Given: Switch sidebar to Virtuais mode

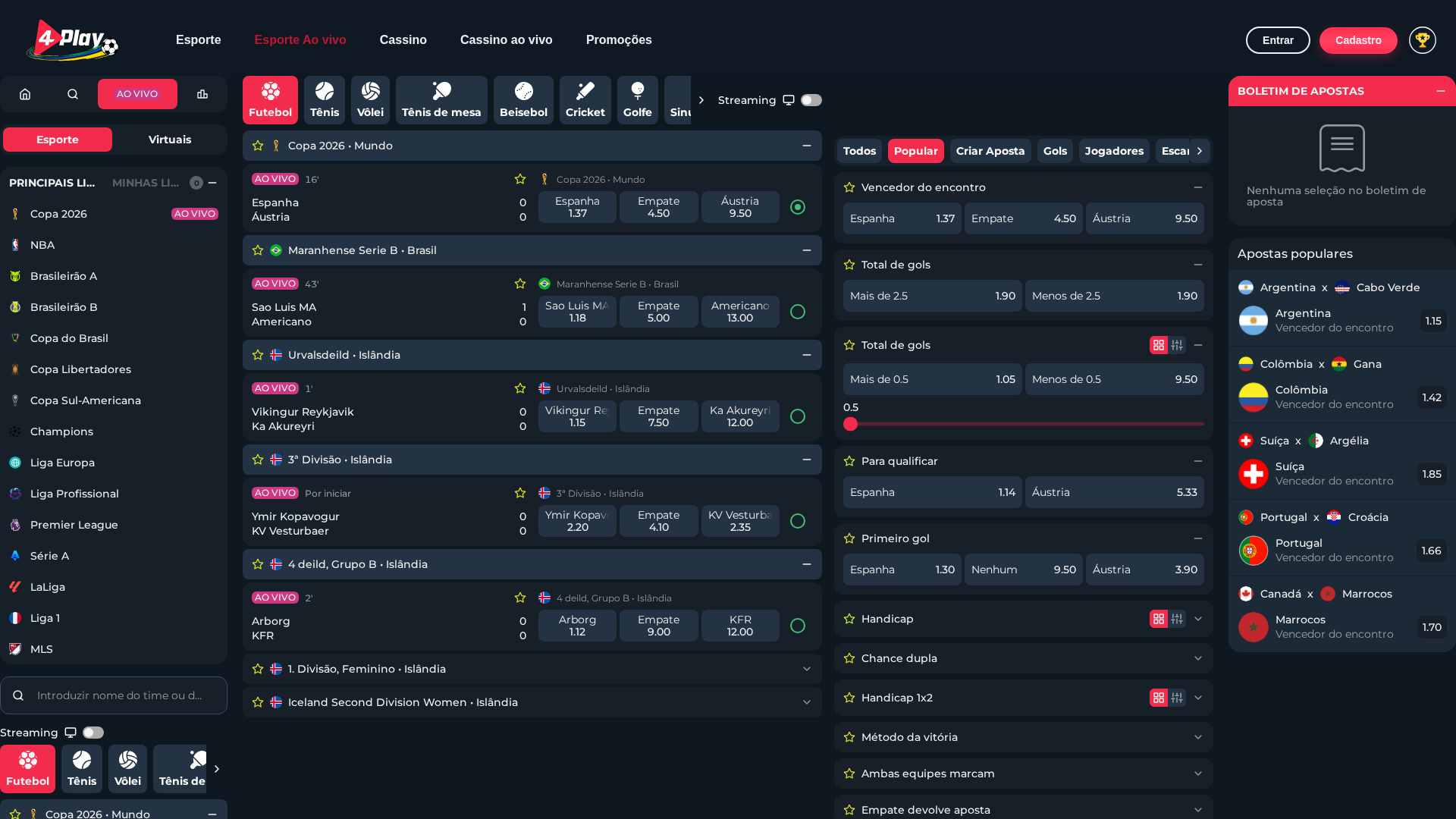Looking at the screenshot, I should click(170, 140).
